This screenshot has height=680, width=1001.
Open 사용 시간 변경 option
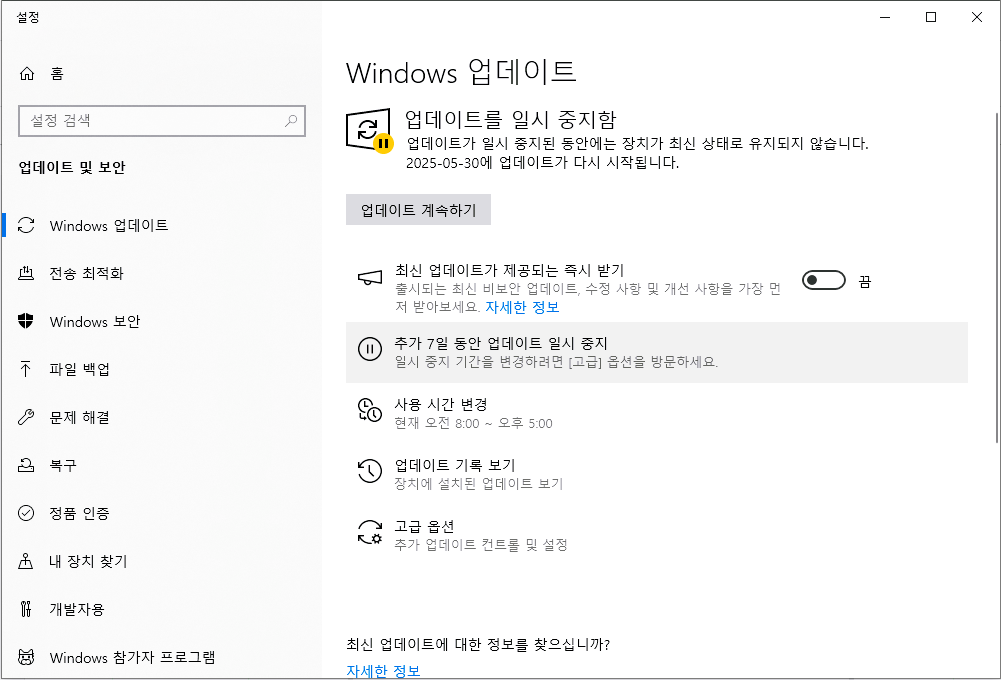[657, 413]
